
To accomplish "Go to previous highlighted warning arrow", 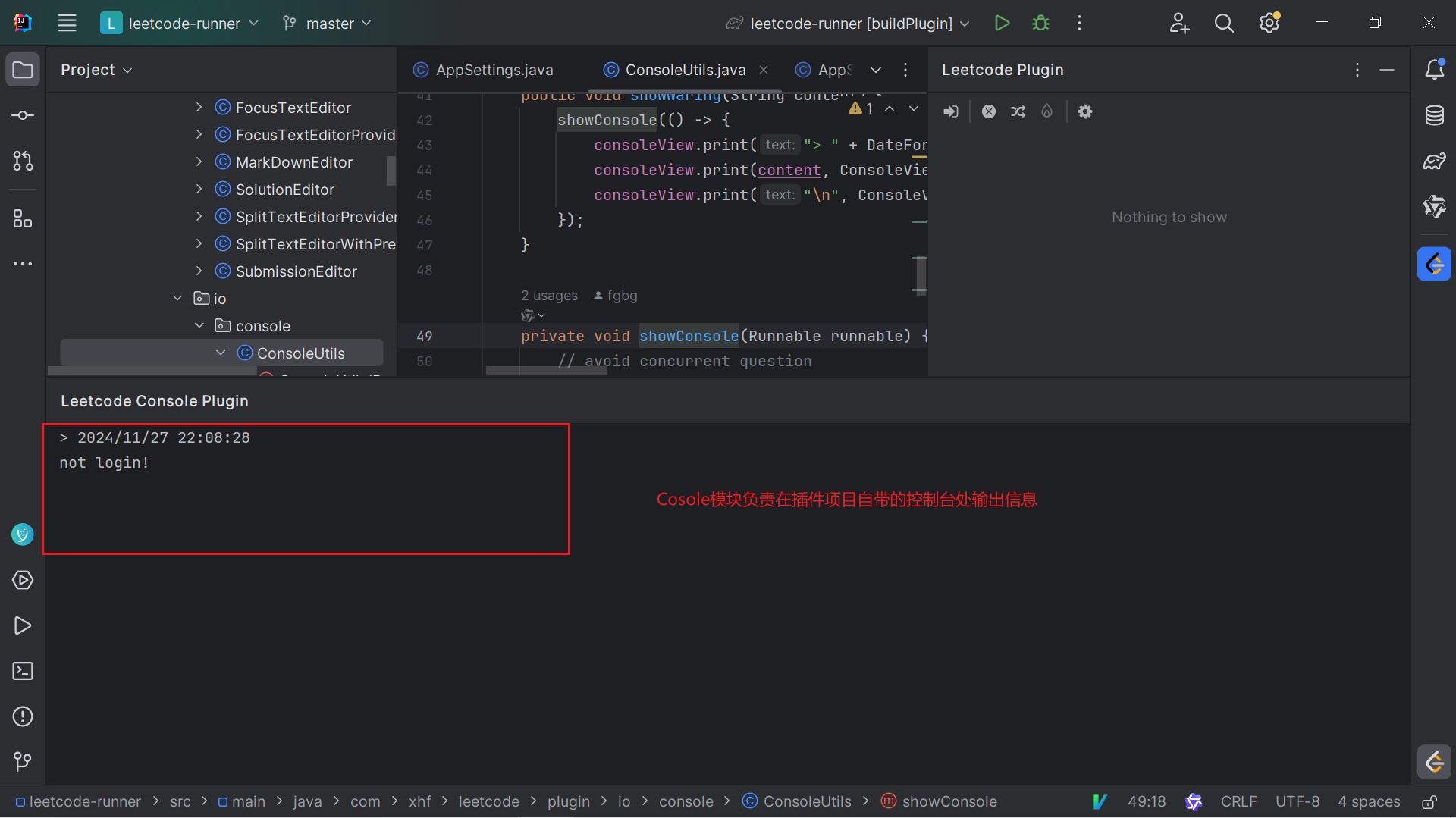I will click(890, 108).
